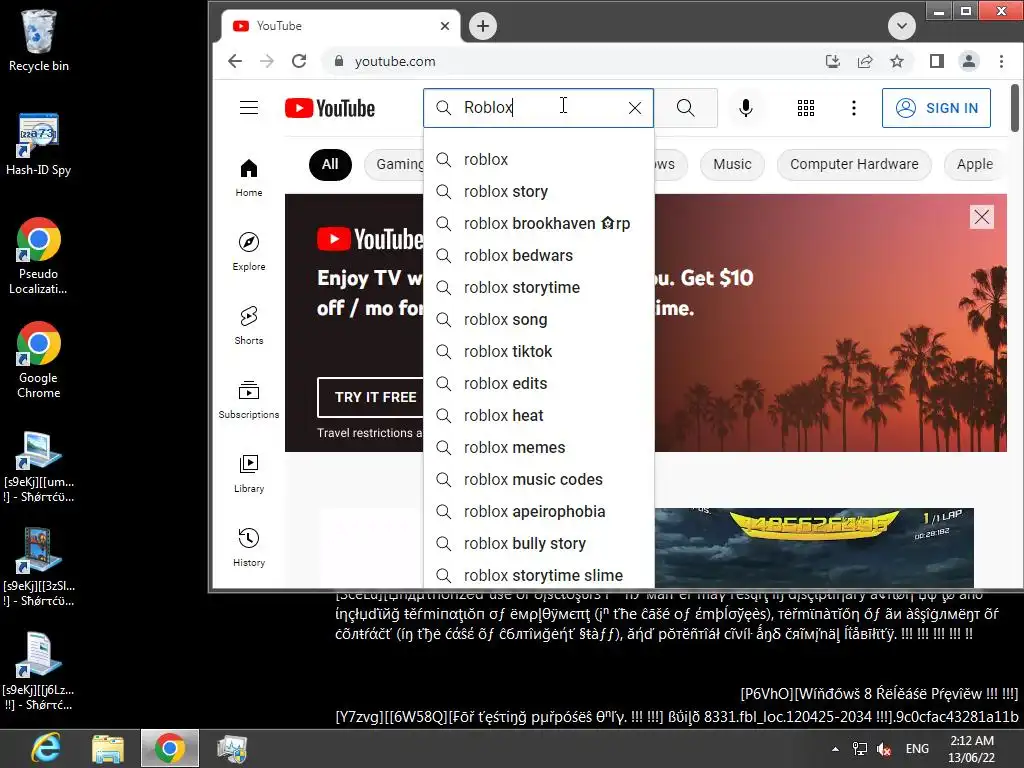1024x768 pixels.
Task: Choose the 'roblox storytime slime' suggestion
Action: (x=539, y=574)
